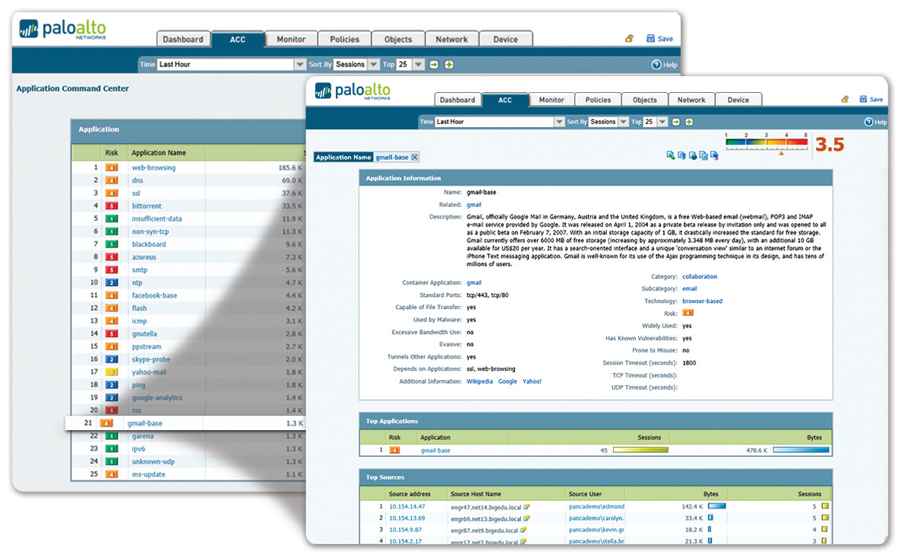900x555 pixels.
Task: Open the Time dropdown in the back window
Action: click(x=300, y=64)
